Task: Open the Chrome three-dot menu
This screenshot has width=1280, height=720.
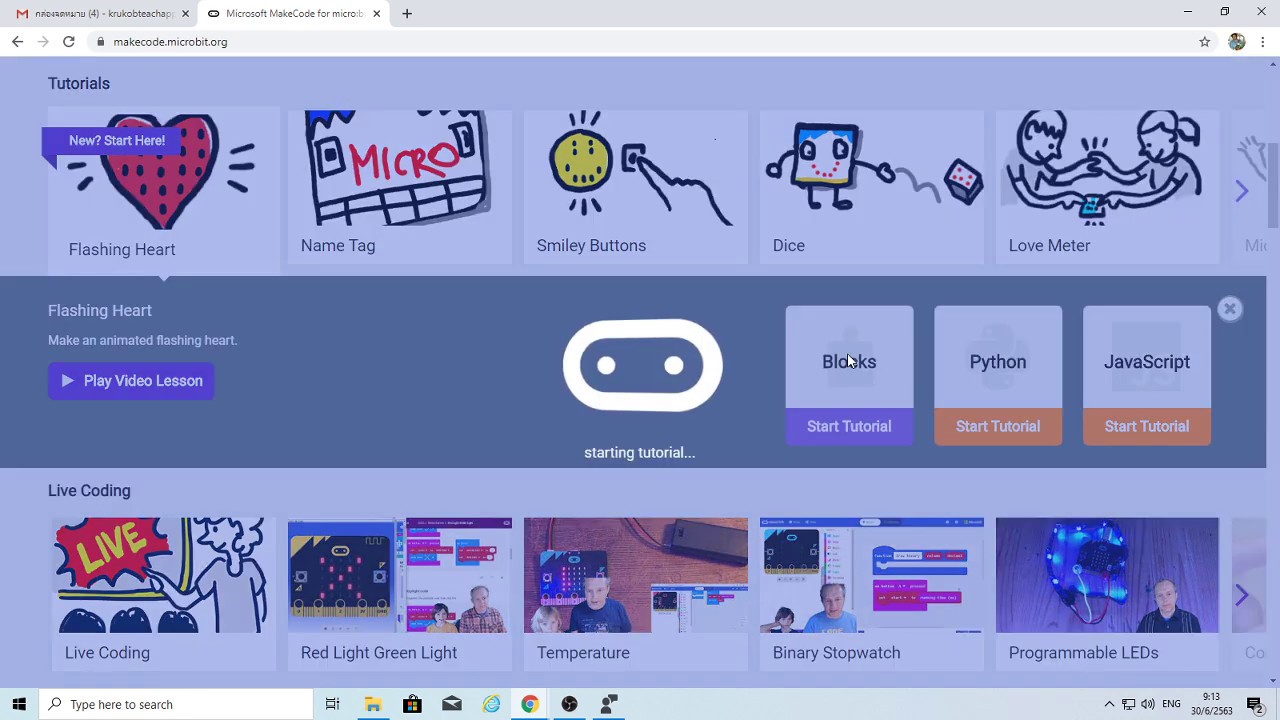Action: (x=1263, y=42)
